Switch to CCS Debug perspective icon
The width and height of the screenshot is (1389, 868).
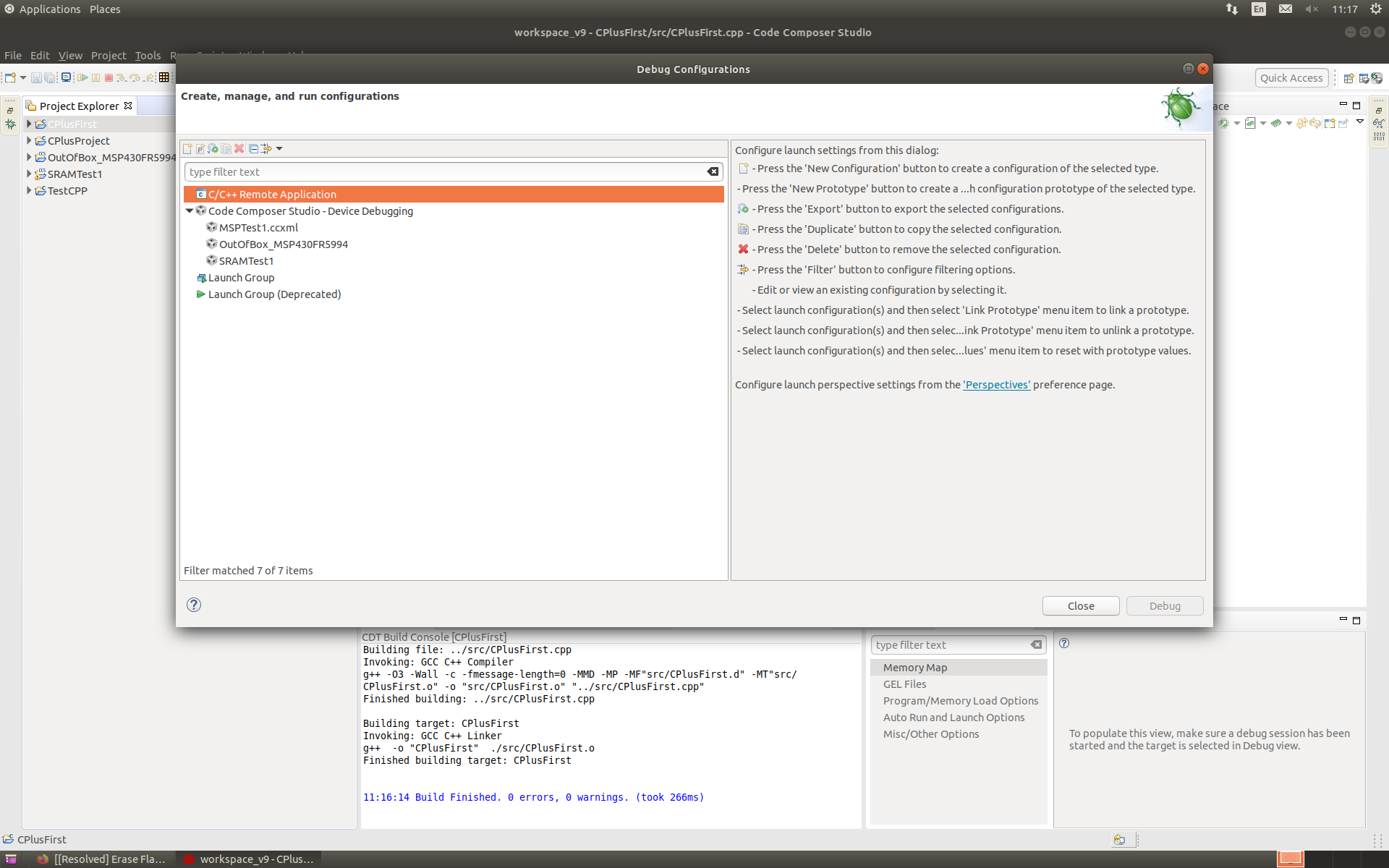pos(1377,78)
